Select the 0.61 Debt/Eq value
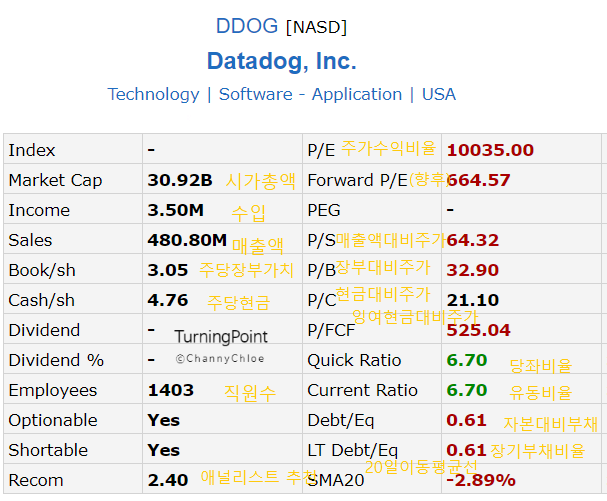 466,420
